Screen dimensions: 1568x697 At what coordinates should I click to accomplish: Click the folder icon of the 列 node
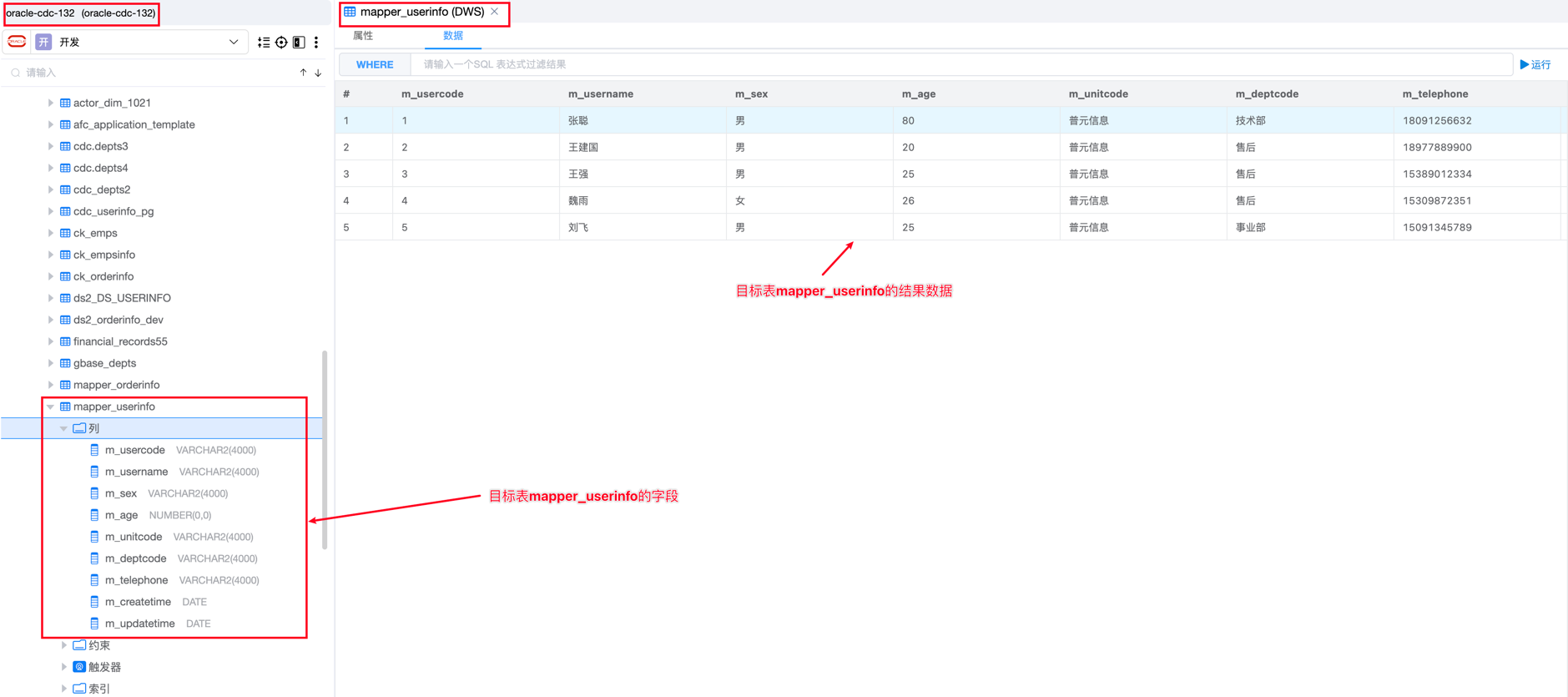(79, 428)
